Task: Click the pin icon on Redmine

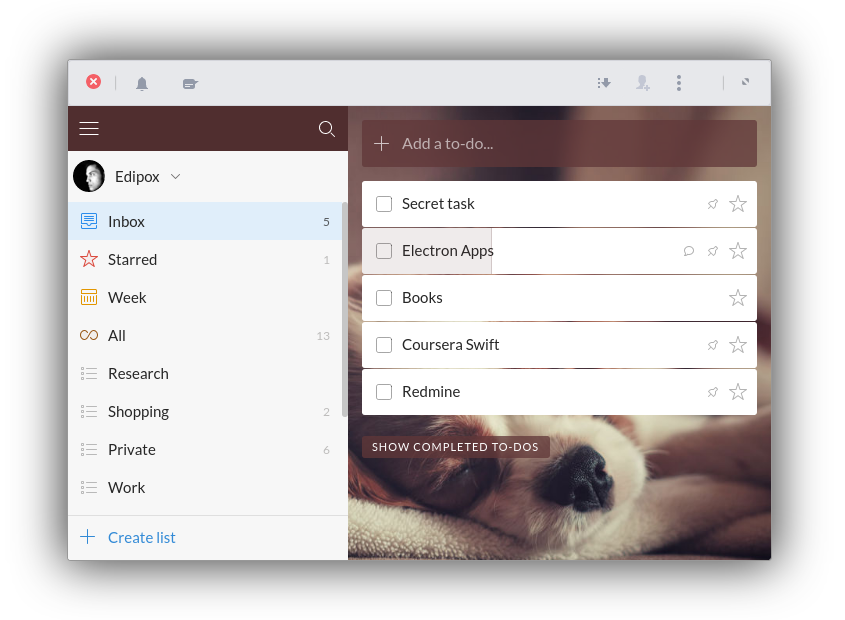Action: point(712,392)
